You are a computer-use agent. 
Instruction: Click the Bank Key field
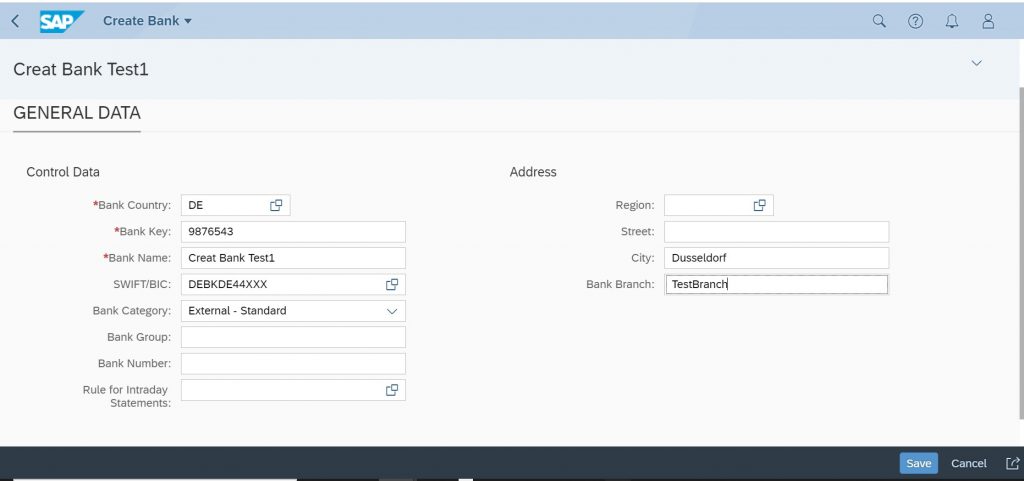tap(293, 232)
